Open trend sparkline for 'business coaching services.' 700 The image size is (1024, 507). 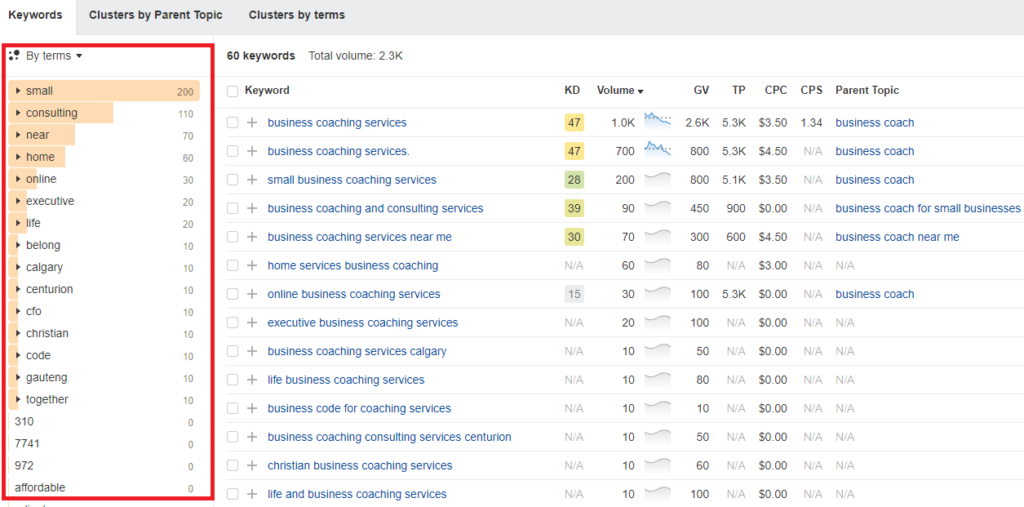click(x=657, y=148)
